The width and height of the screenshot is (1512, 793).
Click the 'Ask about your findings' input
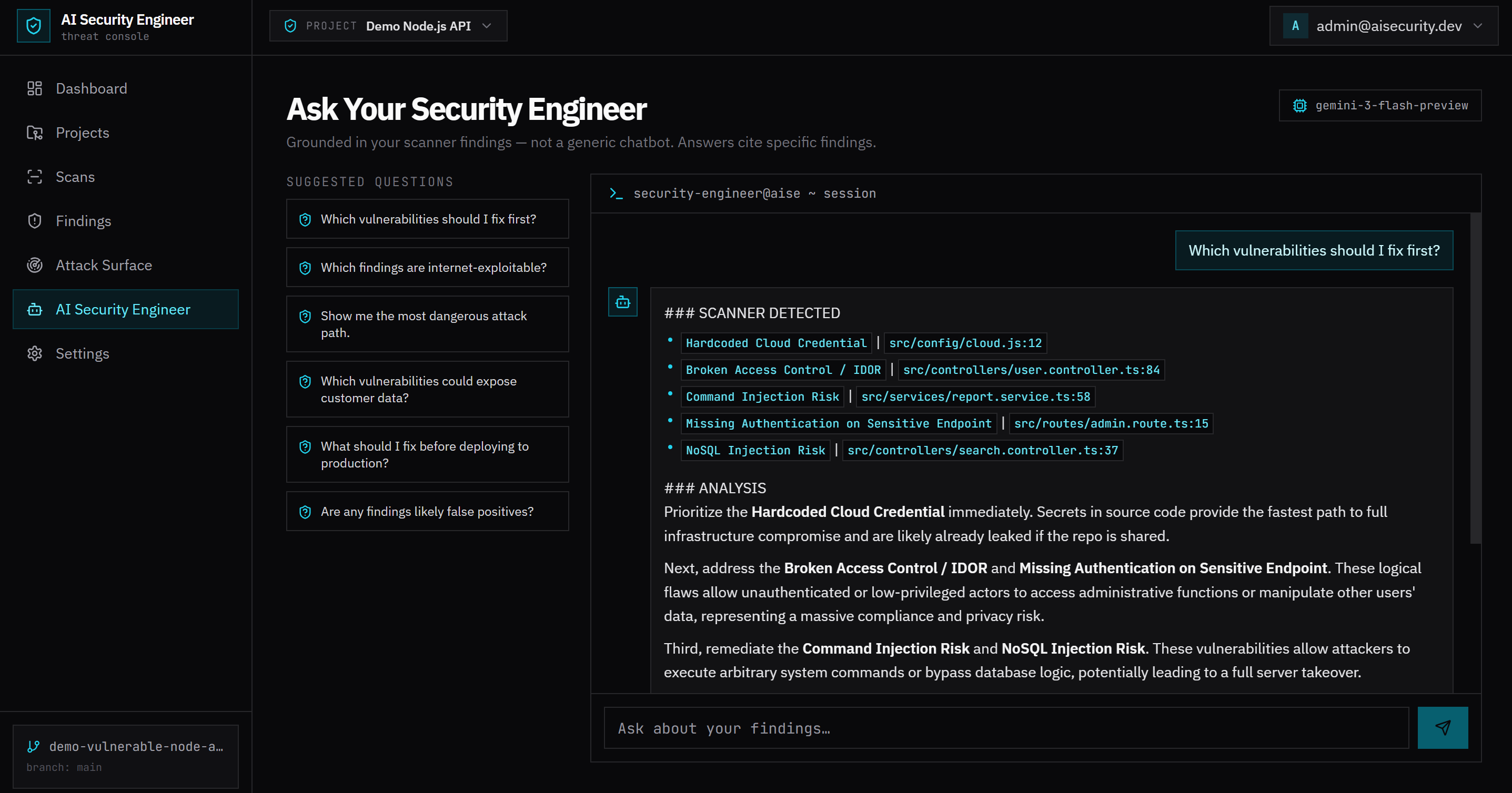click(1006, 728)
